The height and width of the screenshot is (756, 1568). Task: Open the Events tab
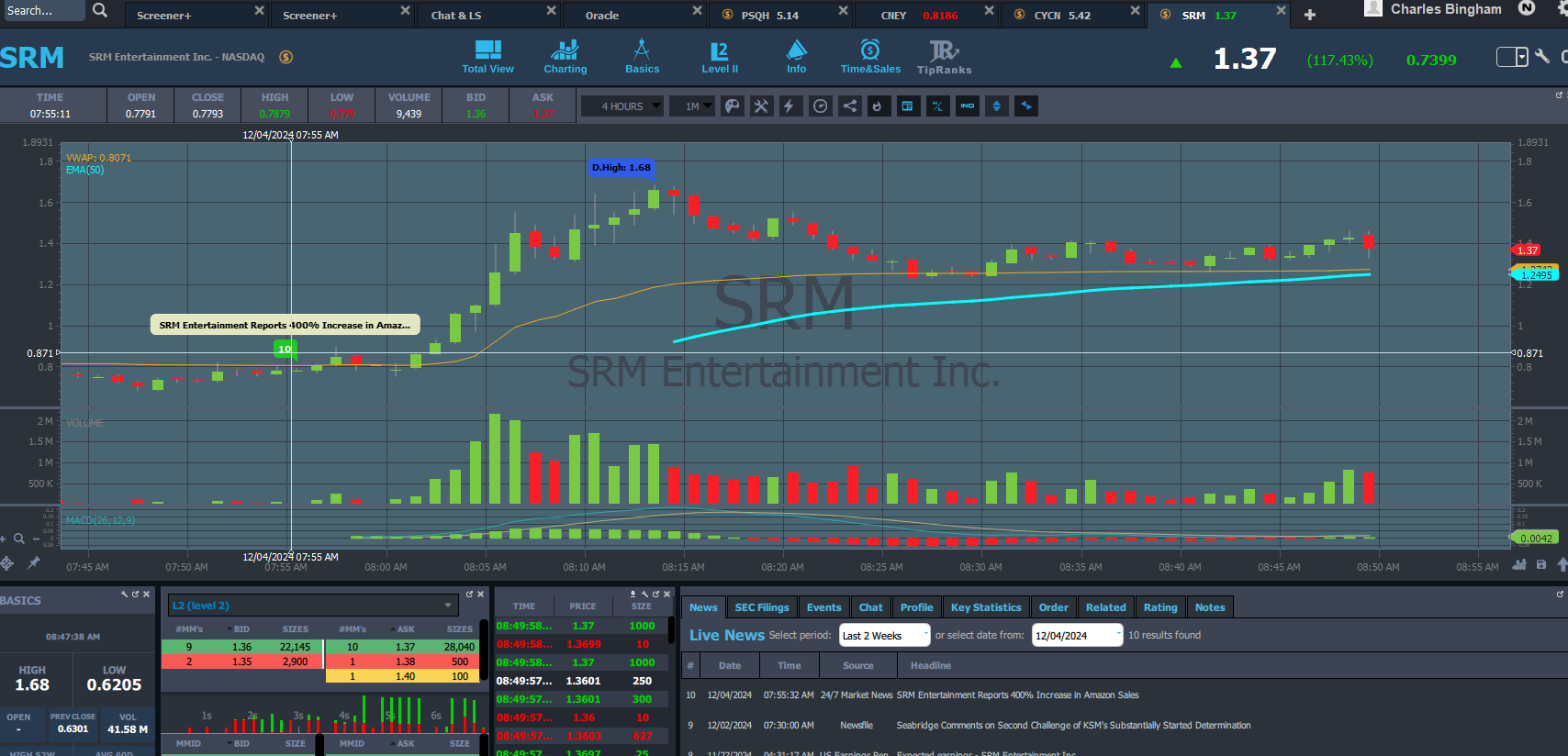(823, 607)
